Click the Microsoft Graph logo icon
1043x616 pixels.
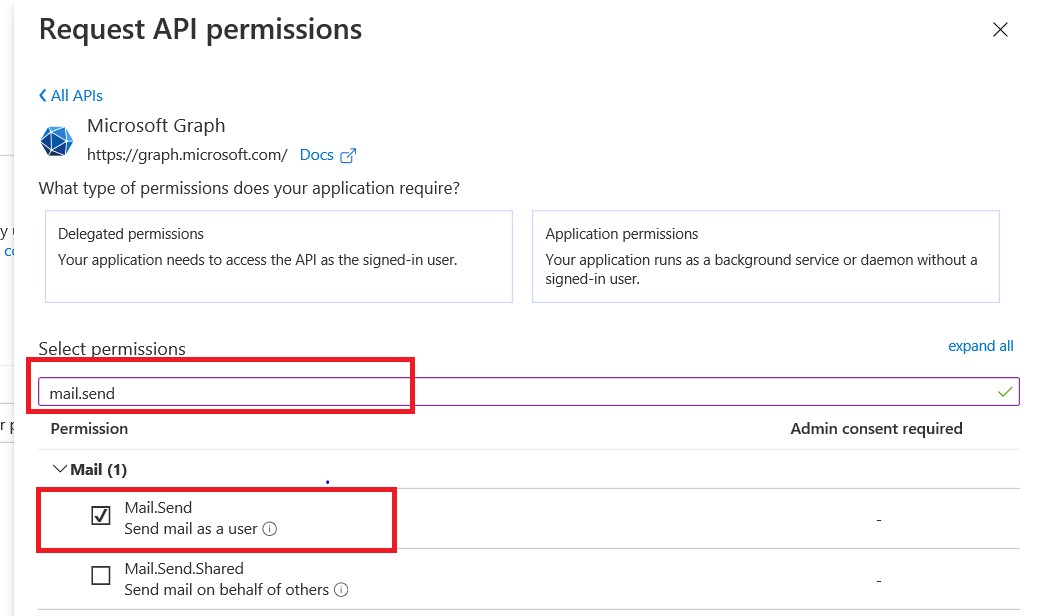(x=56, y=141)
